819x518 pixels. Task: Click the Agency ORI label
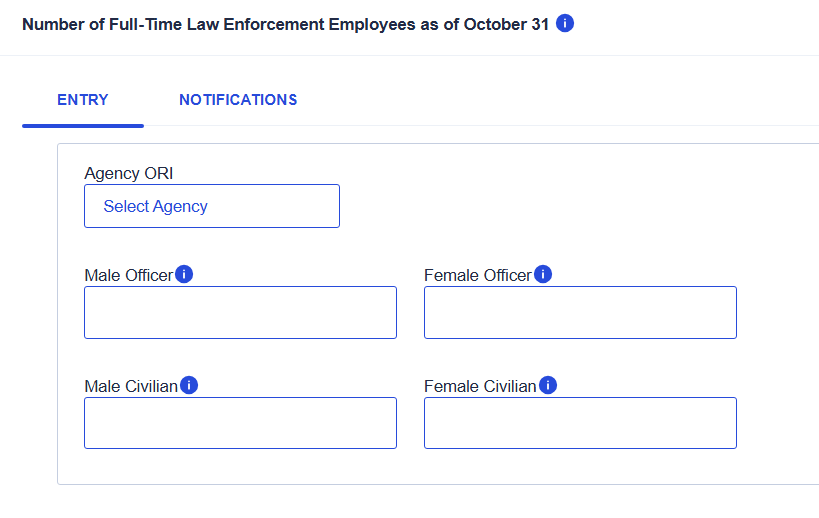point(129,174)
